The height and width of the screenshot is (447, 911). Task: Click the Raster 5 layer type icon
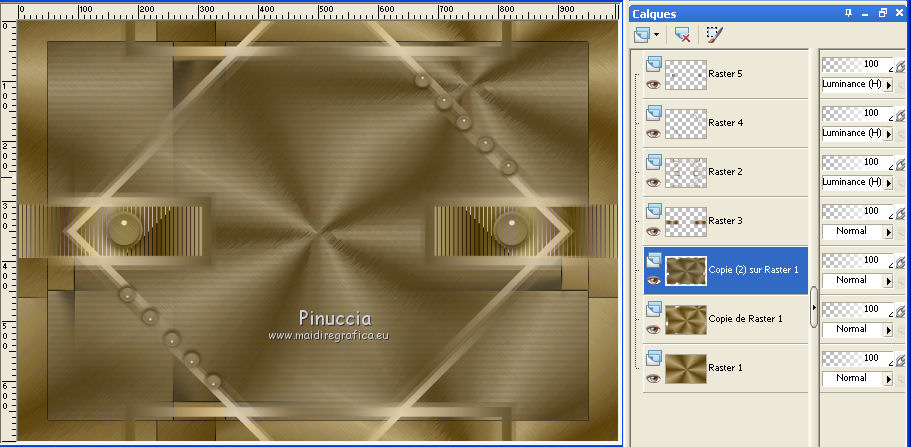tap(654, 63)
